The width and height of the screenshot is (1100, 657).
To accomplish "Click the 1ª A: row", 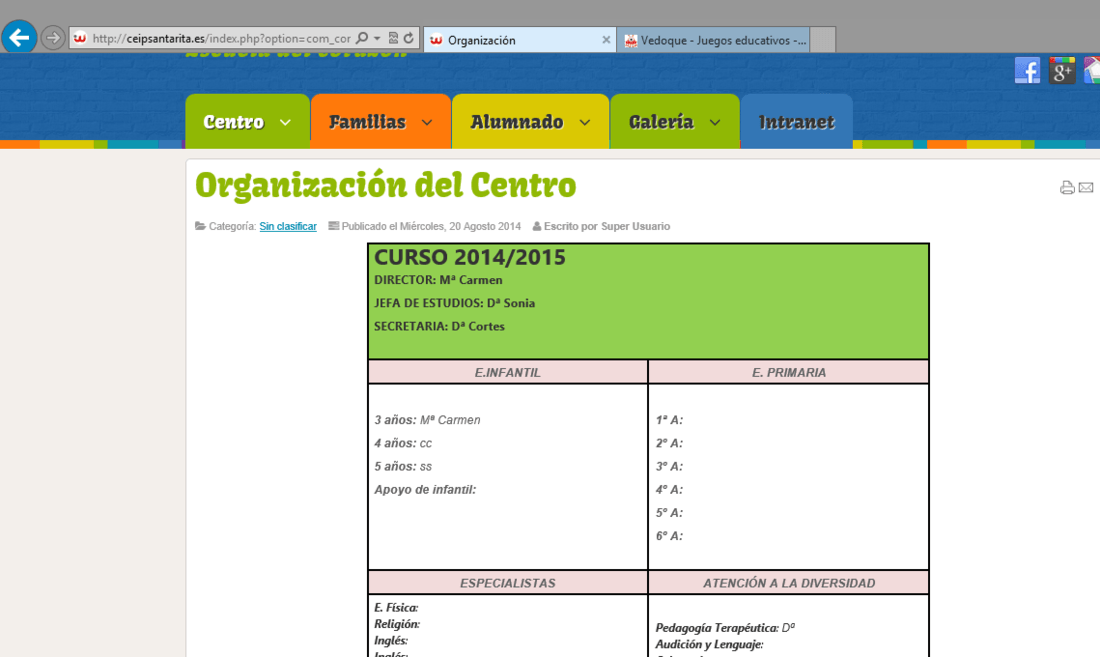I will [x=669, y=420].
